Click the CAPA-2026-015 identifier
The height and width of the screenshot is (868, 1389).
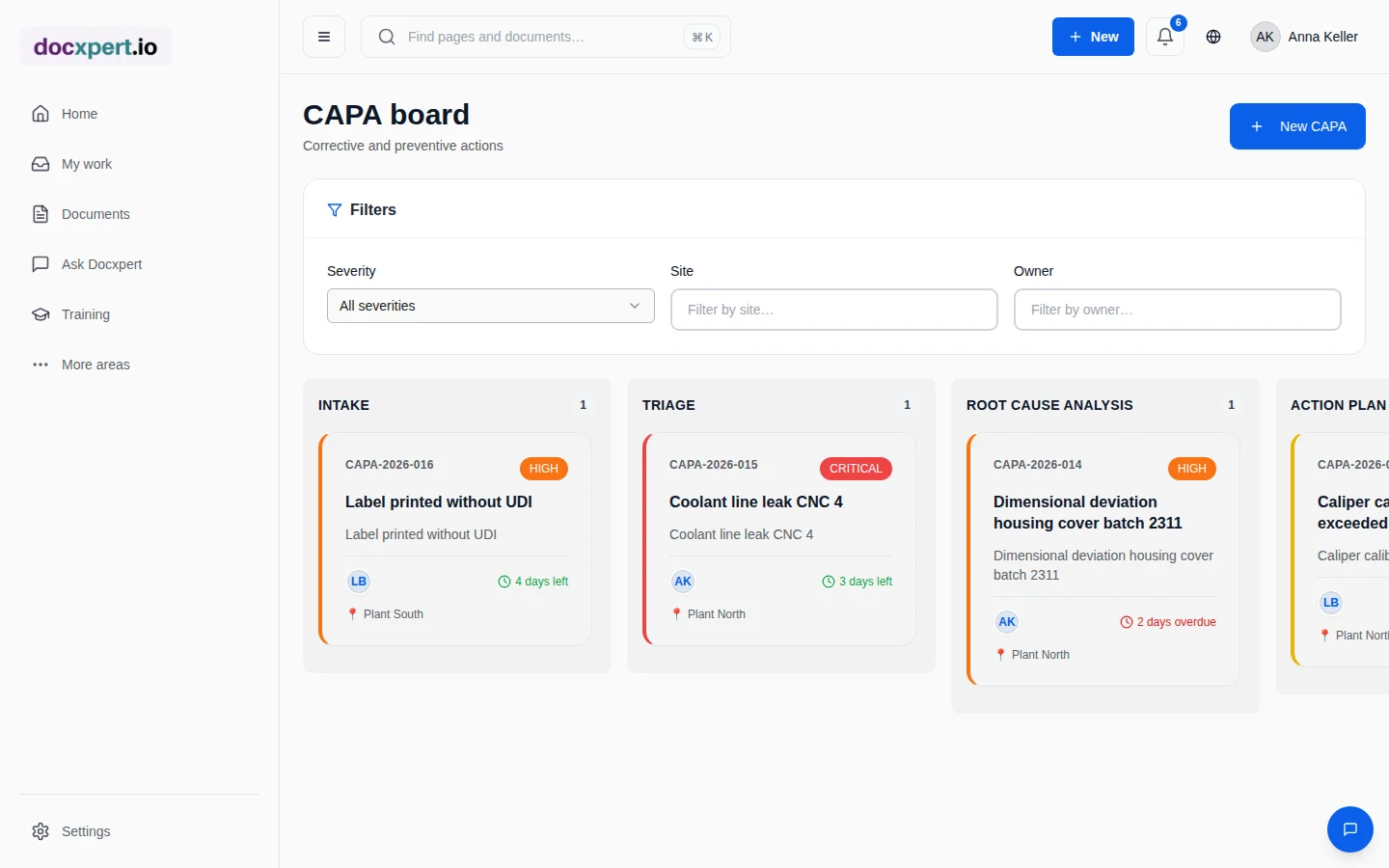pyautogui.click(x=714, y=465)
